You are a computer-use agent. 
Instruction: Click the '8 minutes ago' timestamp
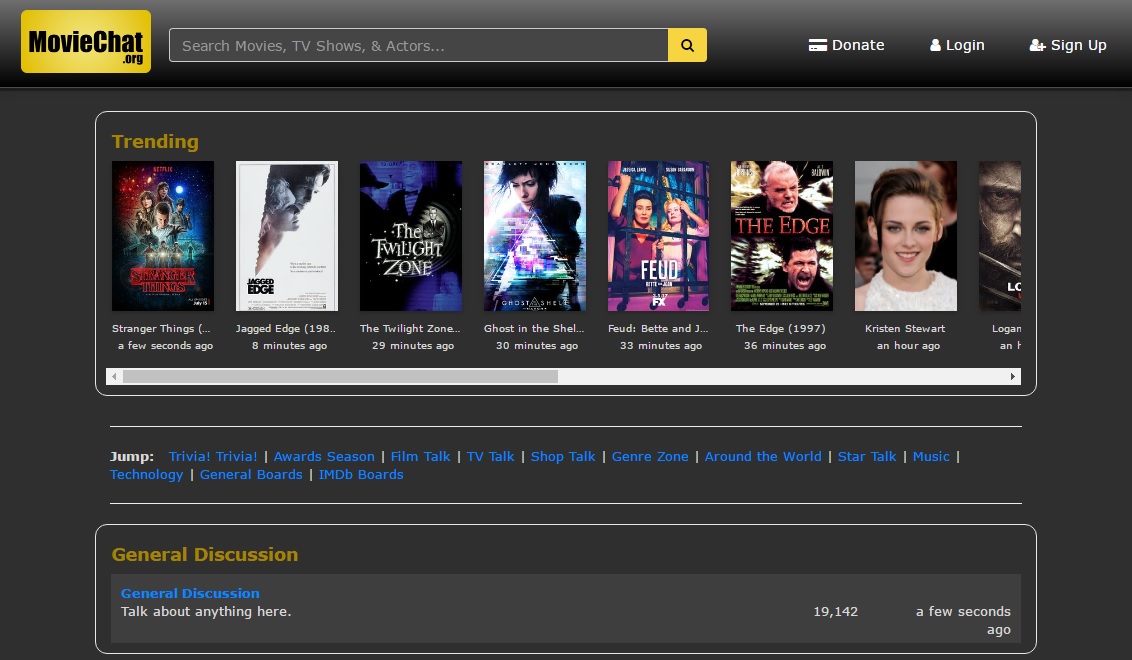pyautogui.click(x=289, y=346)
